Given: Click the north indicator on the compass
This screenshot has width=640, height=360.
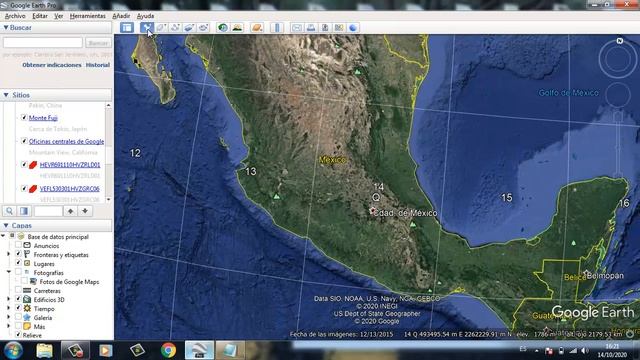Looking at the screenshot, I should (x=620, y=41).
